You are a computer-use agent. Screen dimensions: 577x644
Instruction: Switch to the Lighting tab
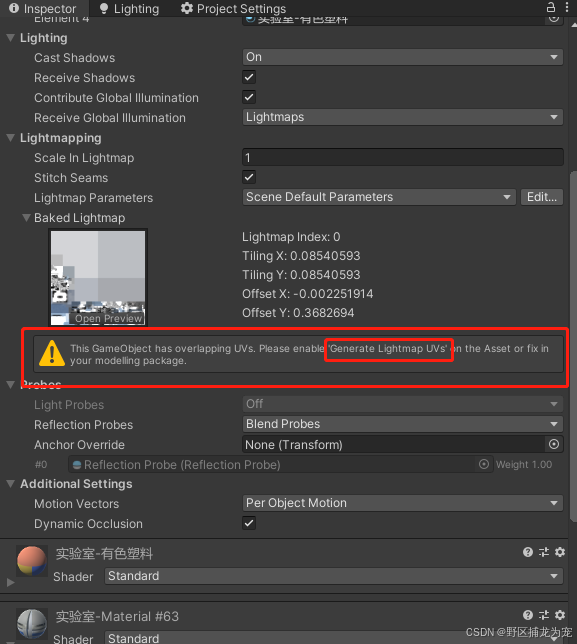(129, 8)
